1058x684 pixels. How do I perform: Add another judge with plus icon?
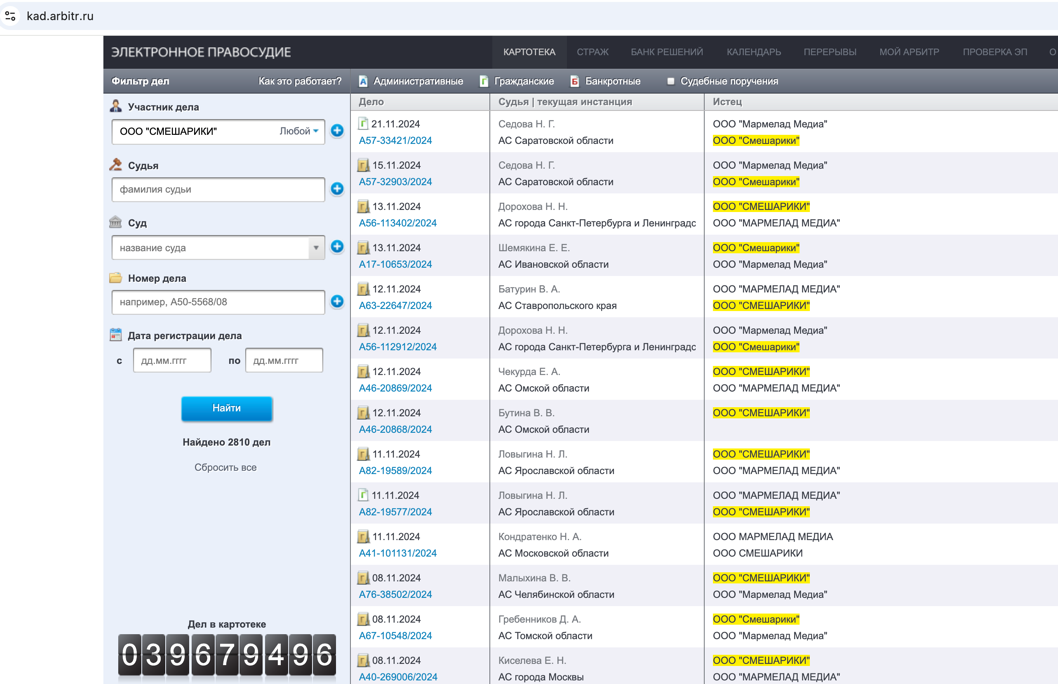point(337,189)
